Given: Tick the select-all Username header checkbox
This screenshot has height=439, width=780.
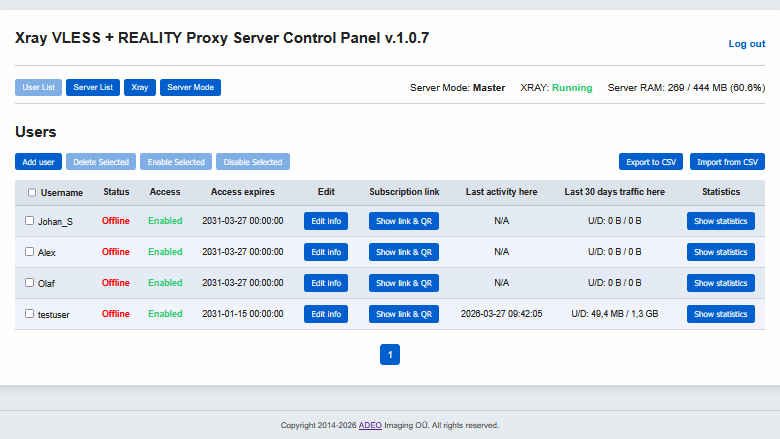Looking at the screenshot, I should [32, 193].
